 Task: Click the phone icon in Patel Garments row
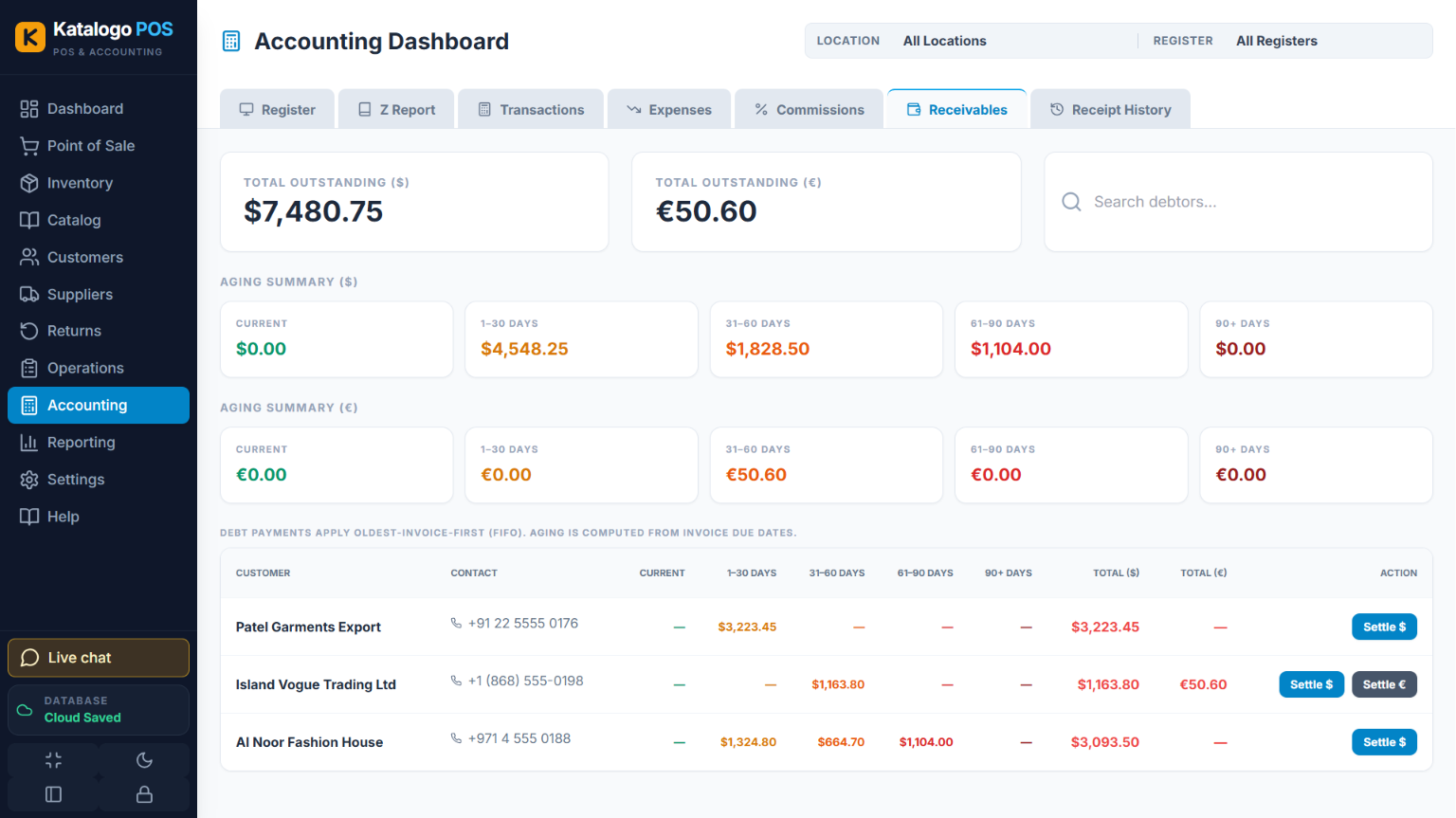(x=456, y=623)
